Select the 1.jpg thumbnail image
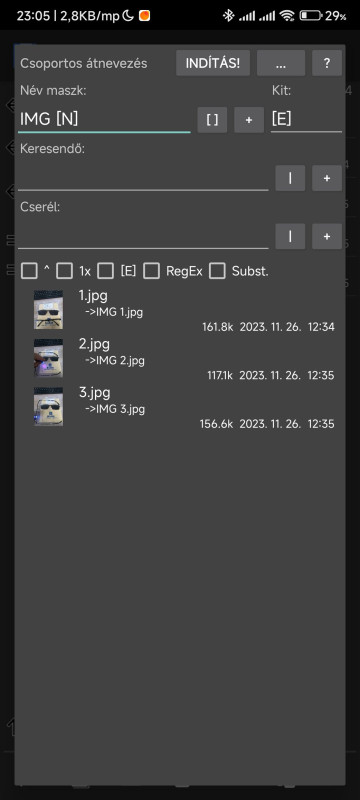This screenshot has height=800, width=360. (x=48, y=310)
